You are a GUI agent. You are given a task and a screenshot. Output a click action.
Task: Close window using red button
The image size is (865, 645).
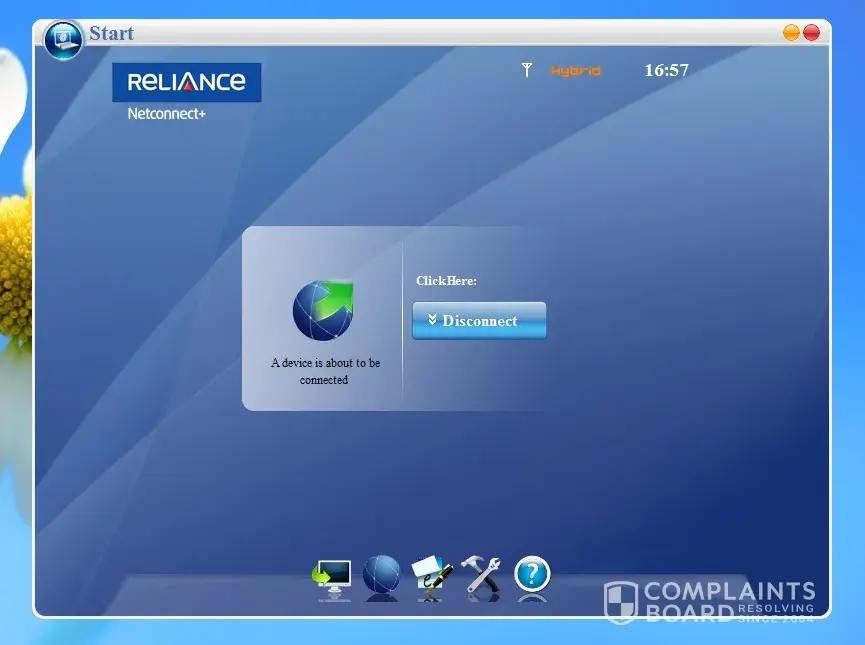point(811,33)
